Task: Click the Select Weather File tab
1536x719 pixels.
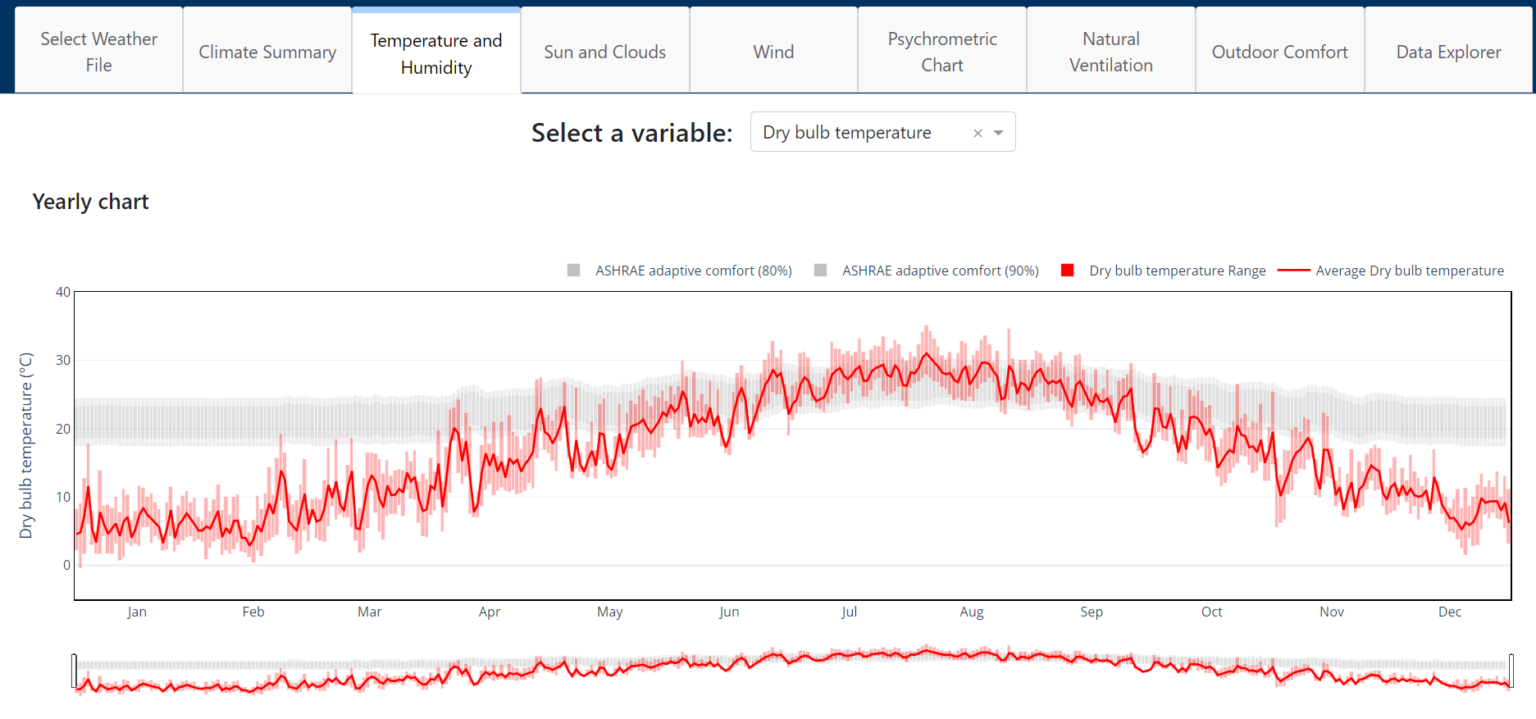Action: (97, 49)
